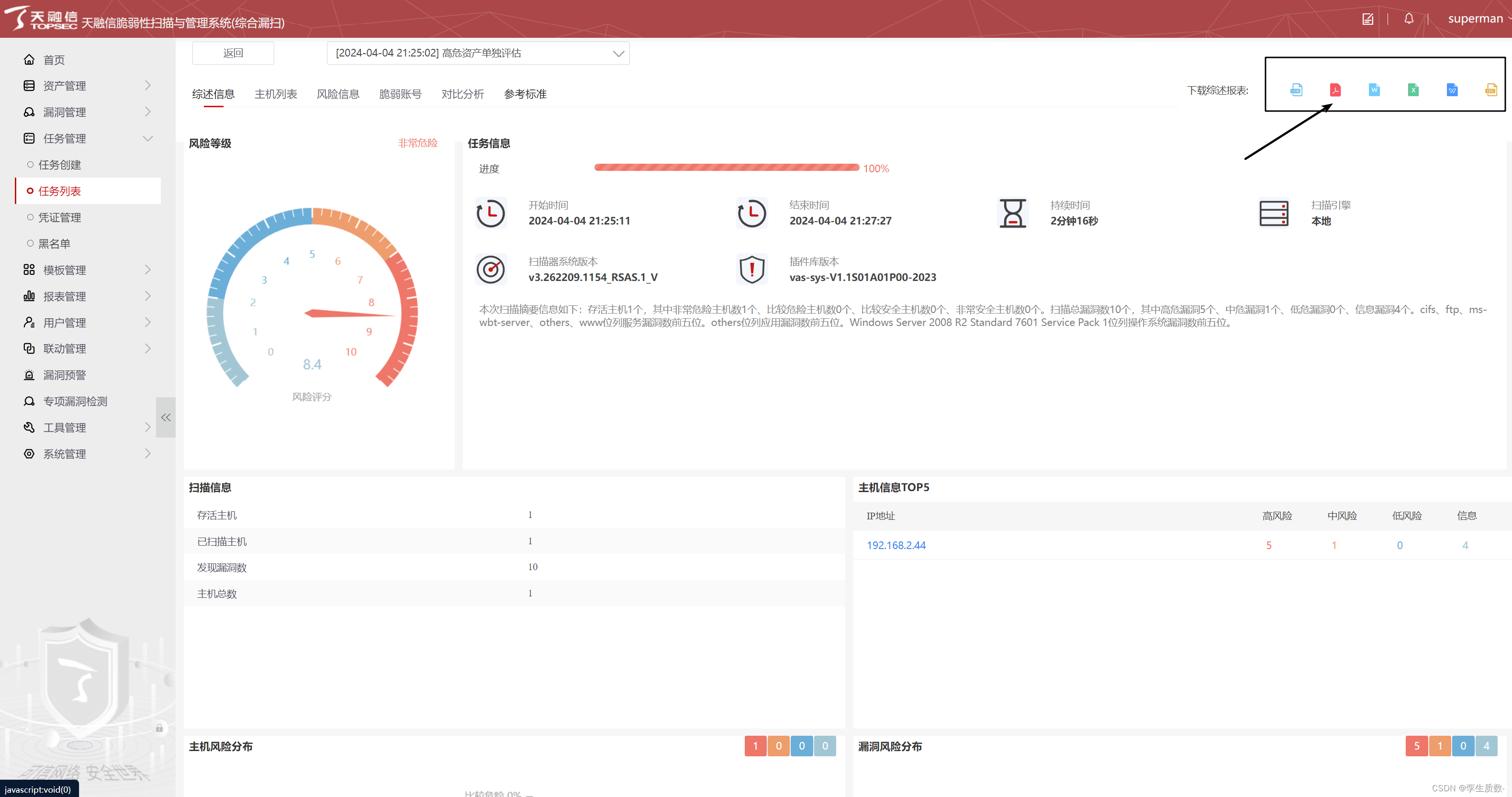Open host link 192.168.2.44
Image resolution: width=1512 pixels, height=797 pixels.
coord(896,545)
